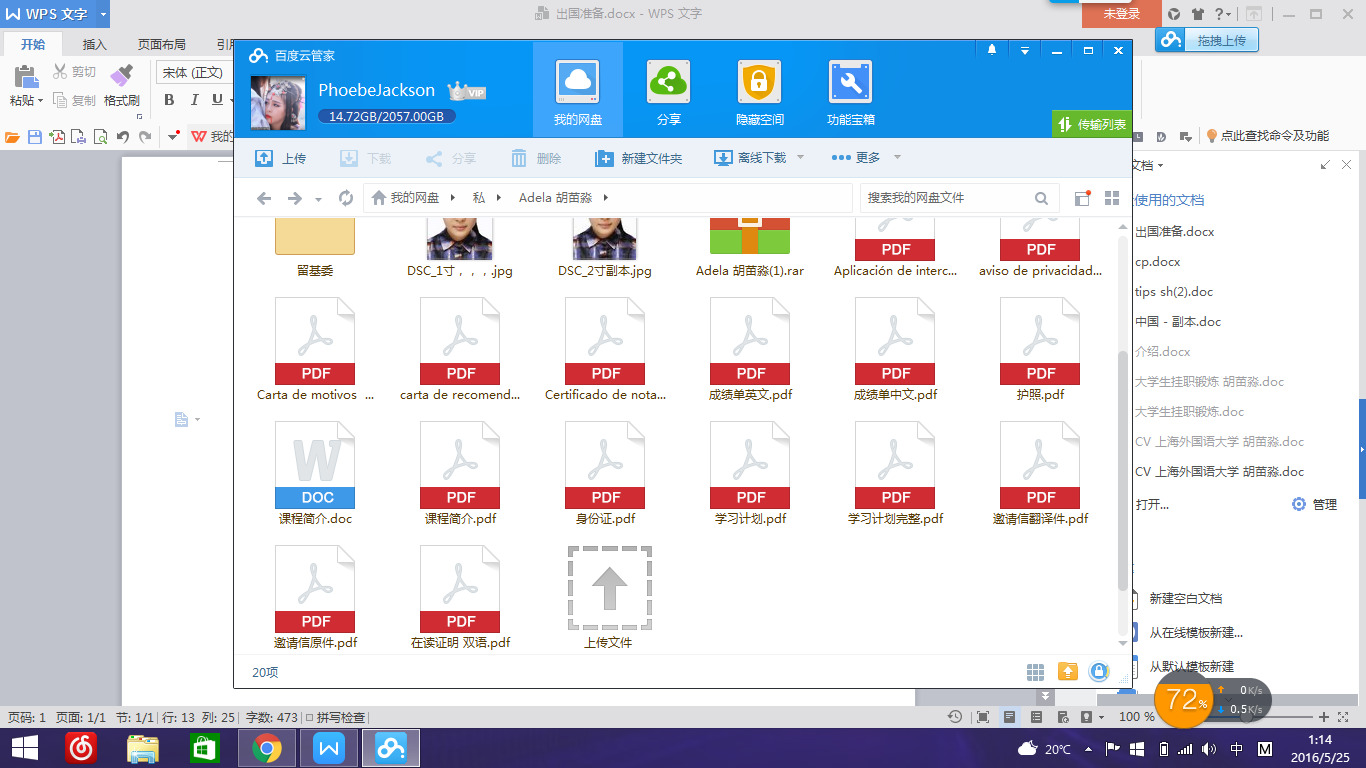Screen dimensions: 1366x768
Task: Click the notification bell icon in title bar
Action: coord(992,50)
